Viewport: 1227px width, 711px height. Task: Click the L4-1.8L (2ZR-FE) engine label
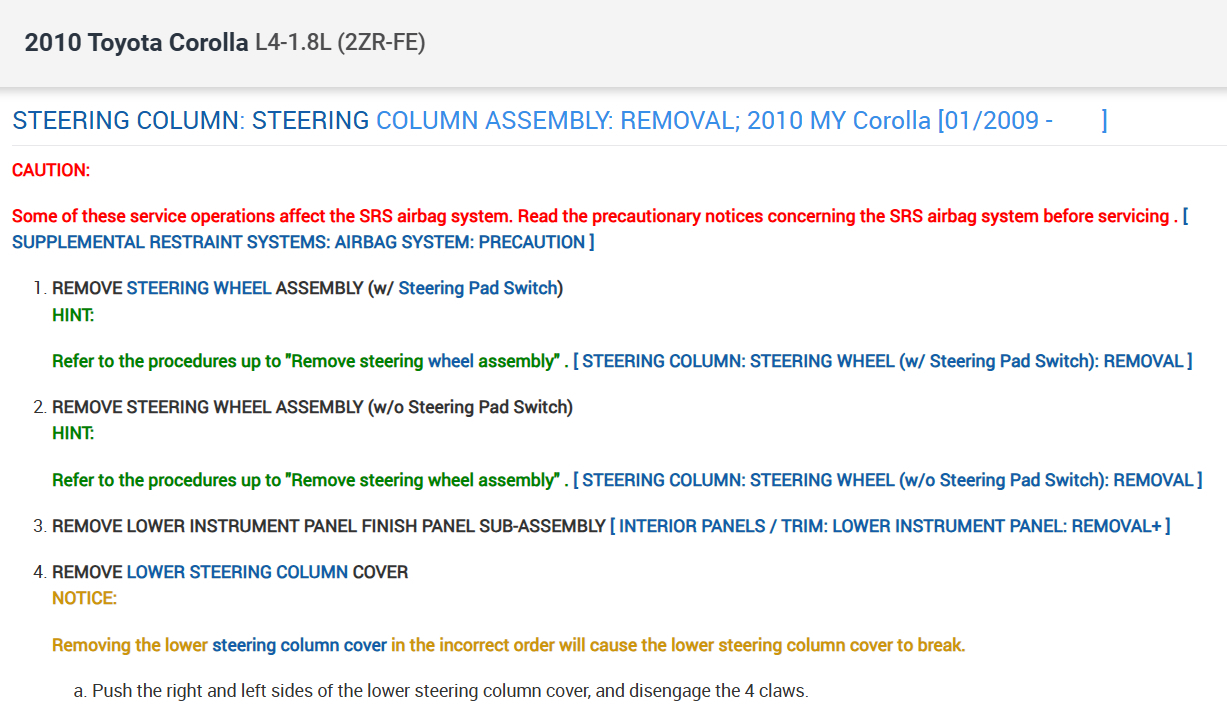tap(339, 43)
